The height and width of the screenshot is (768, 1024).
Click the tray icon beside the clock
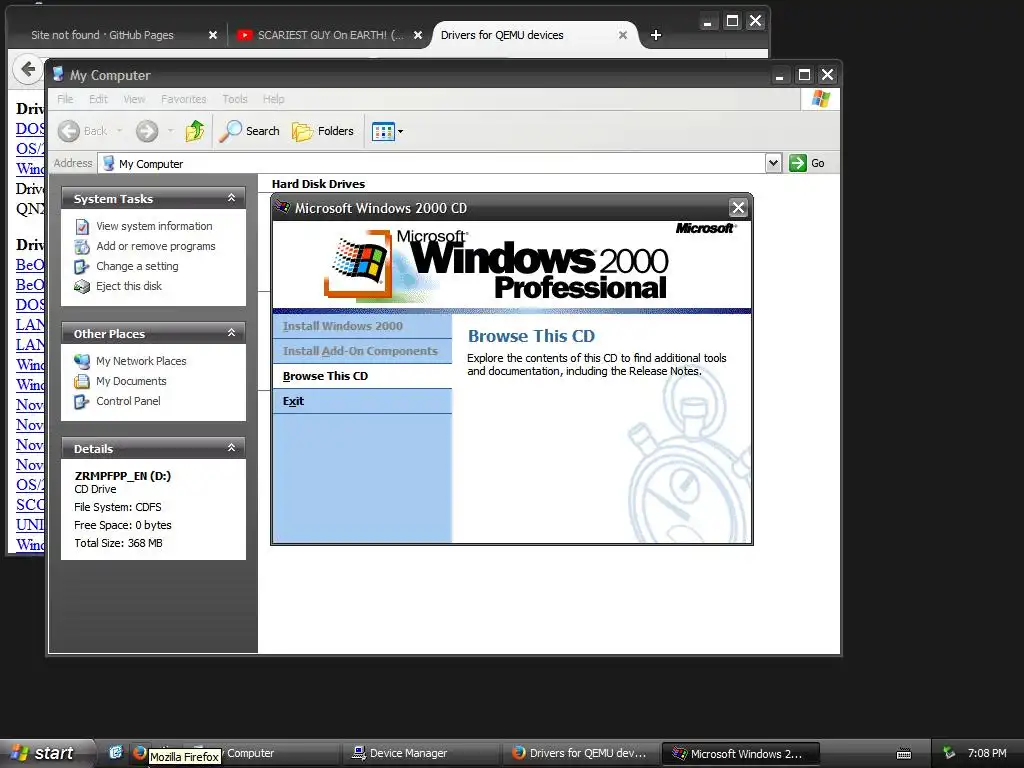(949, 753)
